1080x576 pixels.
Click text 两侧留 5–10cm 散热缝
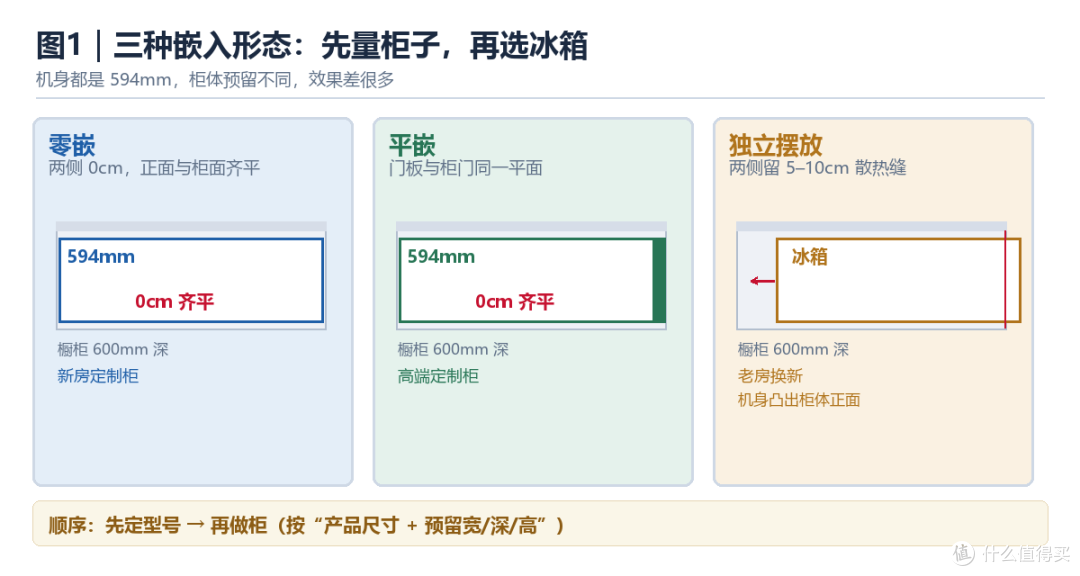(x=818, y=168)
